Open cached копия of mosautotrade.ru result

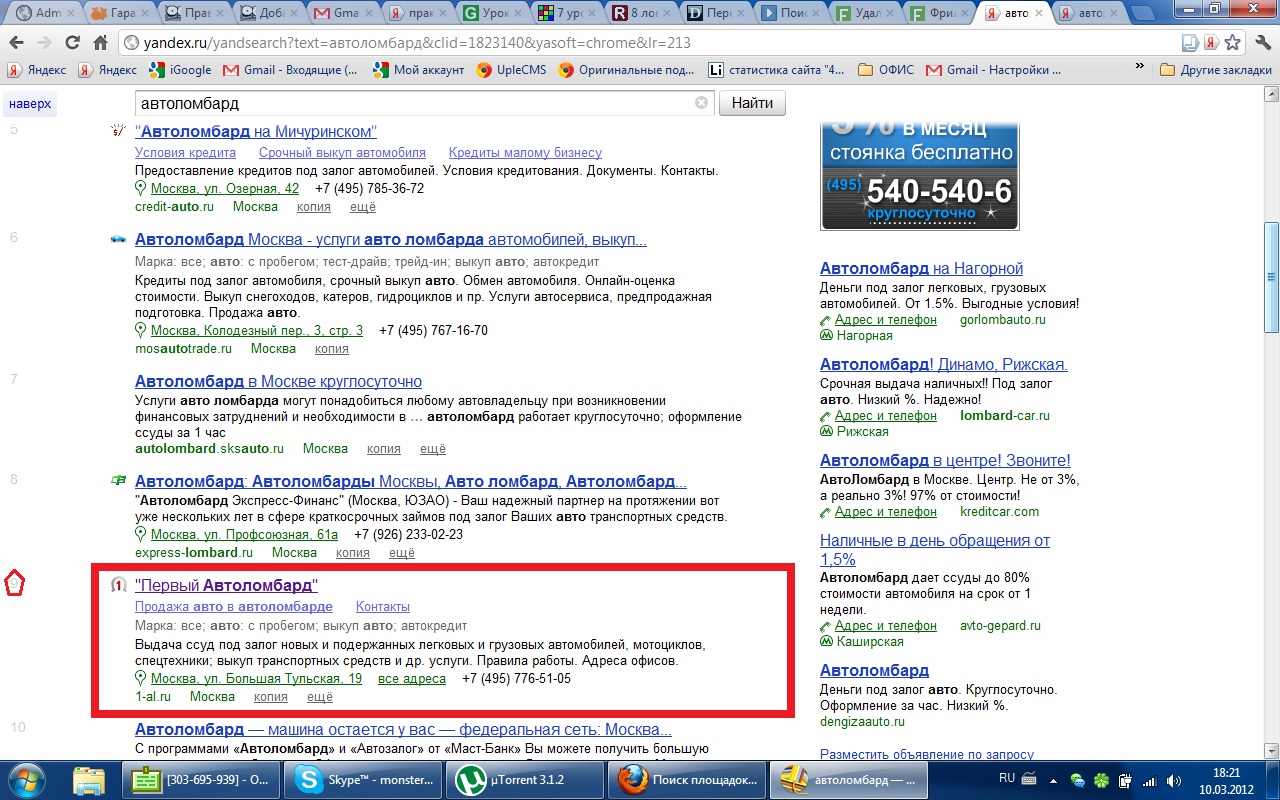(332, 349)
